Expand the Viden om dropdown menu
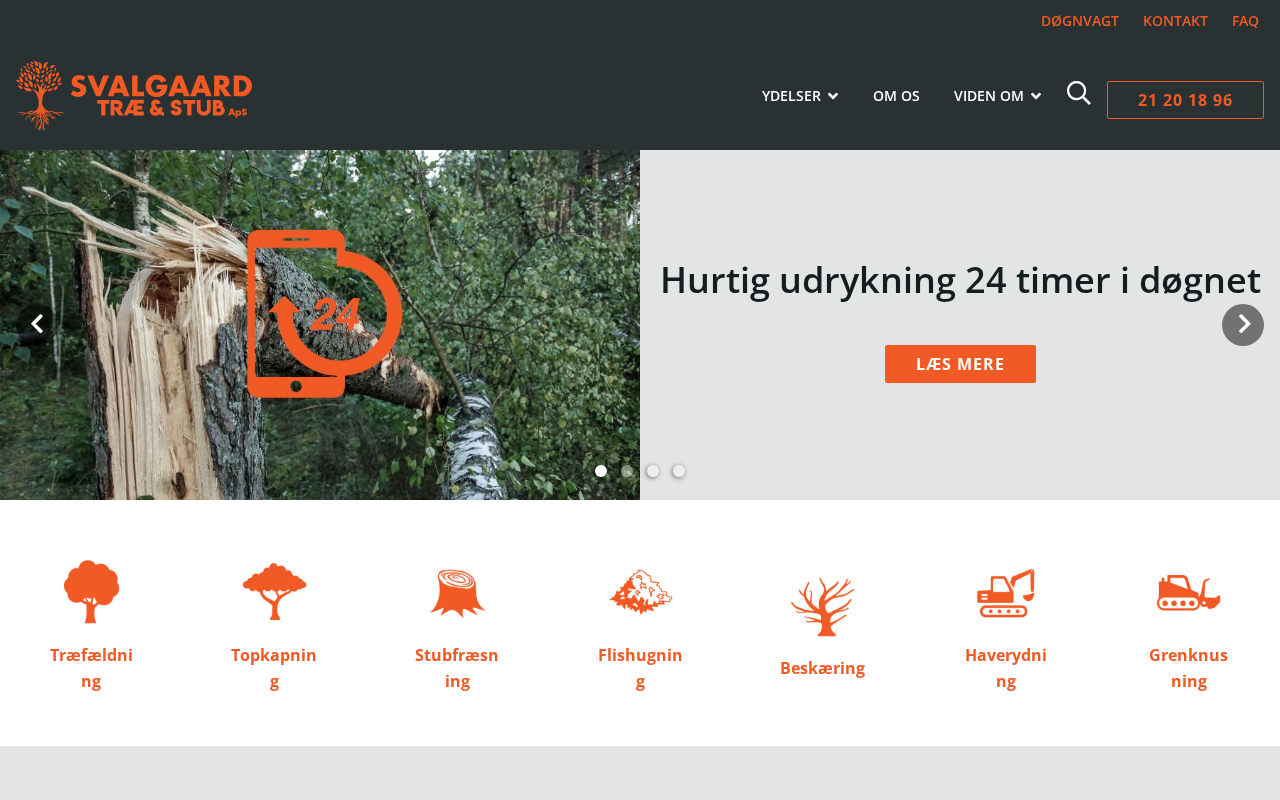The height and width of the screenshot is (800, 1280). [997, 96]
